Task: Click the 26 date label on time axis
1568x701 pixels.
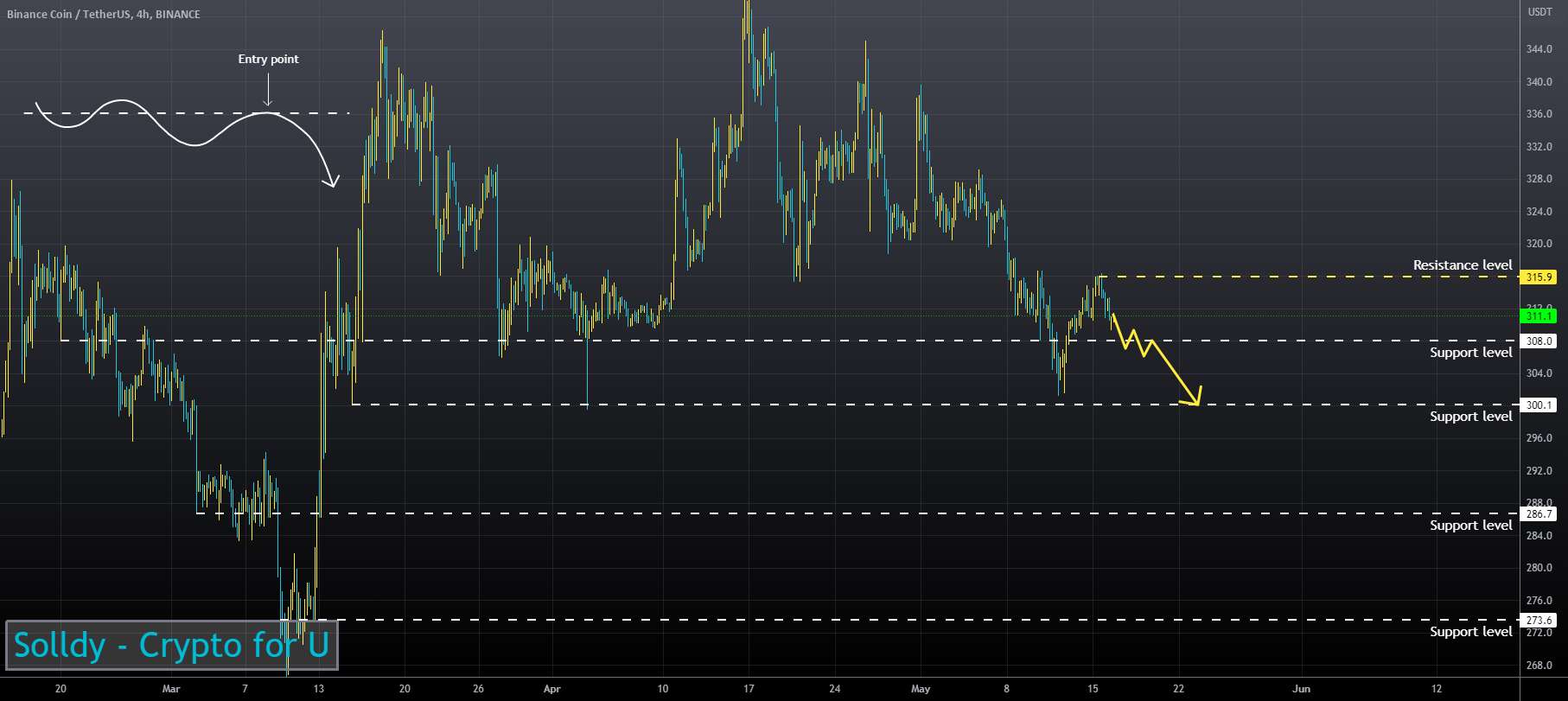Action: (478, 689)
